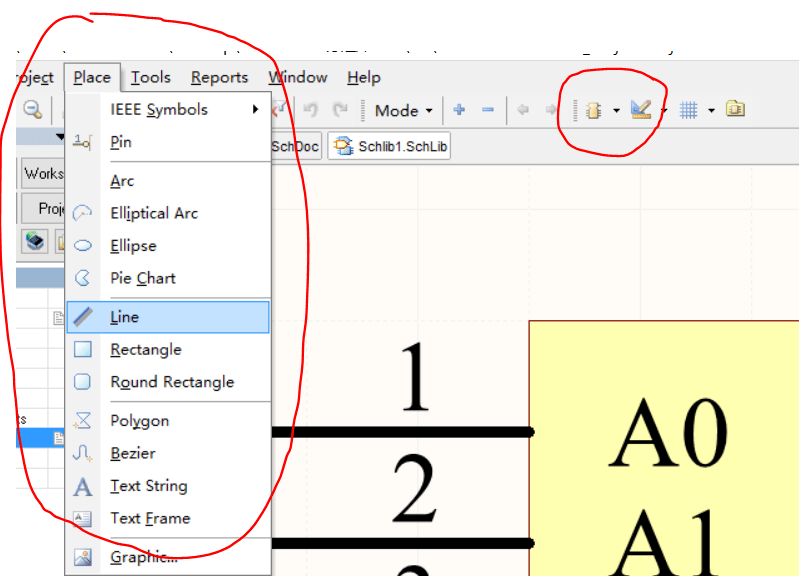Viewport: 799px width, 576px height.
Task: Open the Place menu
Action: 92,77
